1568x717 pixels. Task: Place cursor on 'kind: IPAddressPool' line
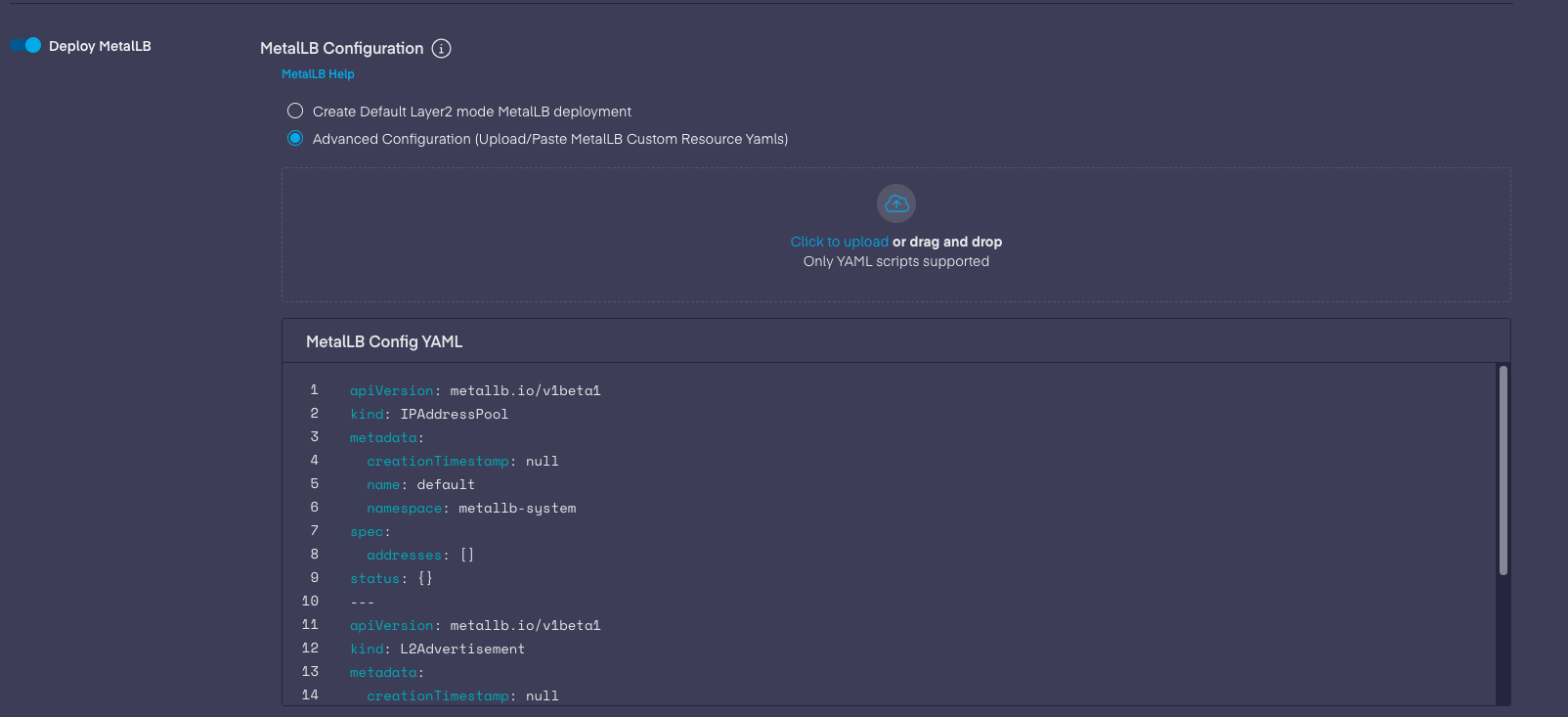pos(429,415)
